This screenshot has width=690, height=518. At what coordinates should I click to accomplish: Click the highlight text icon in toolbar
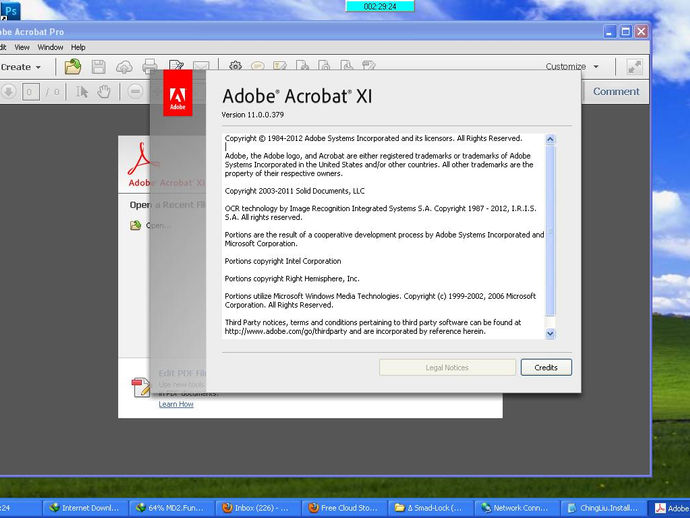coord(280,66)
